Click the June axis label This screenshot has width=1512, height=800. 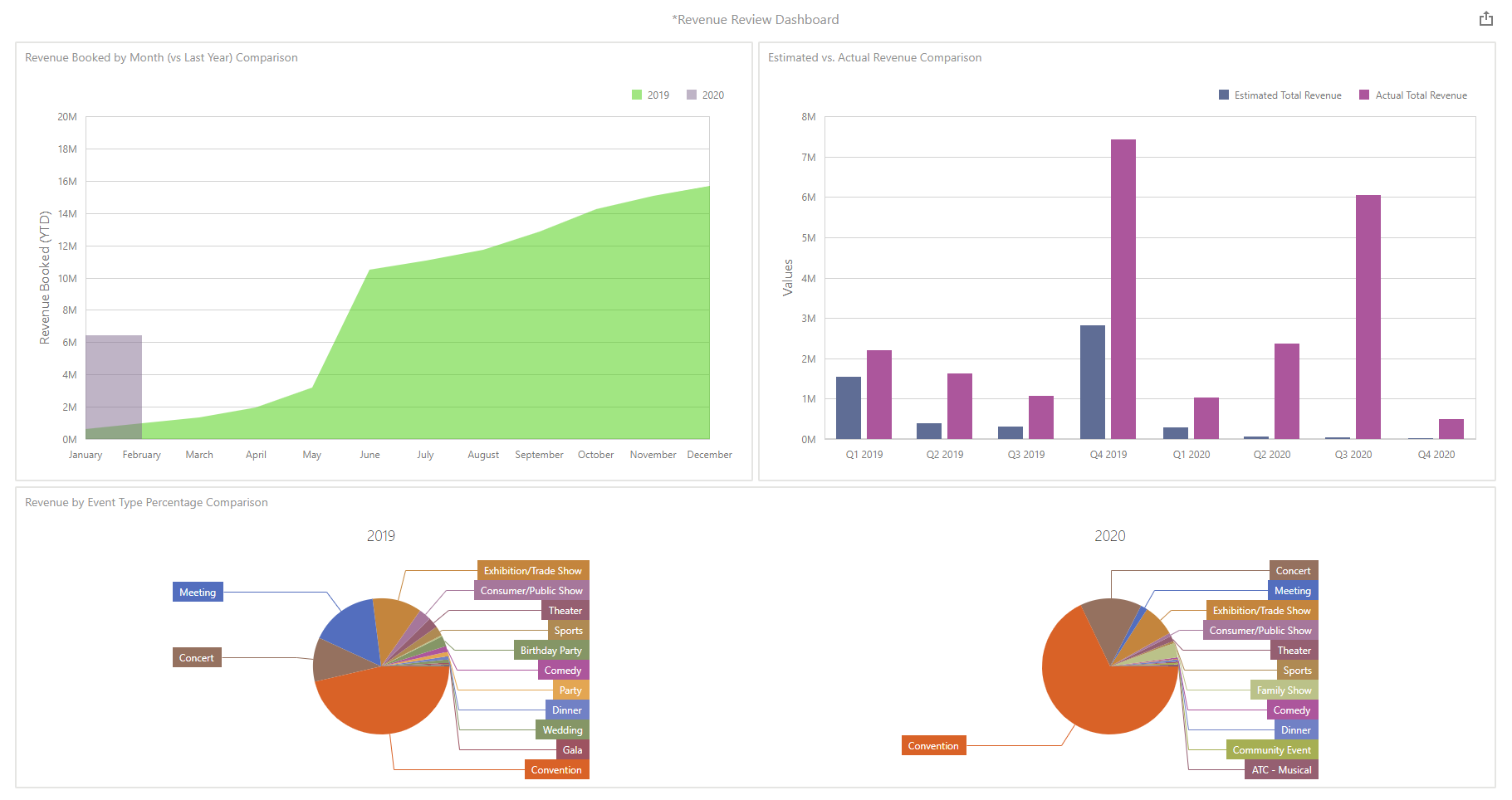[369, 455]
